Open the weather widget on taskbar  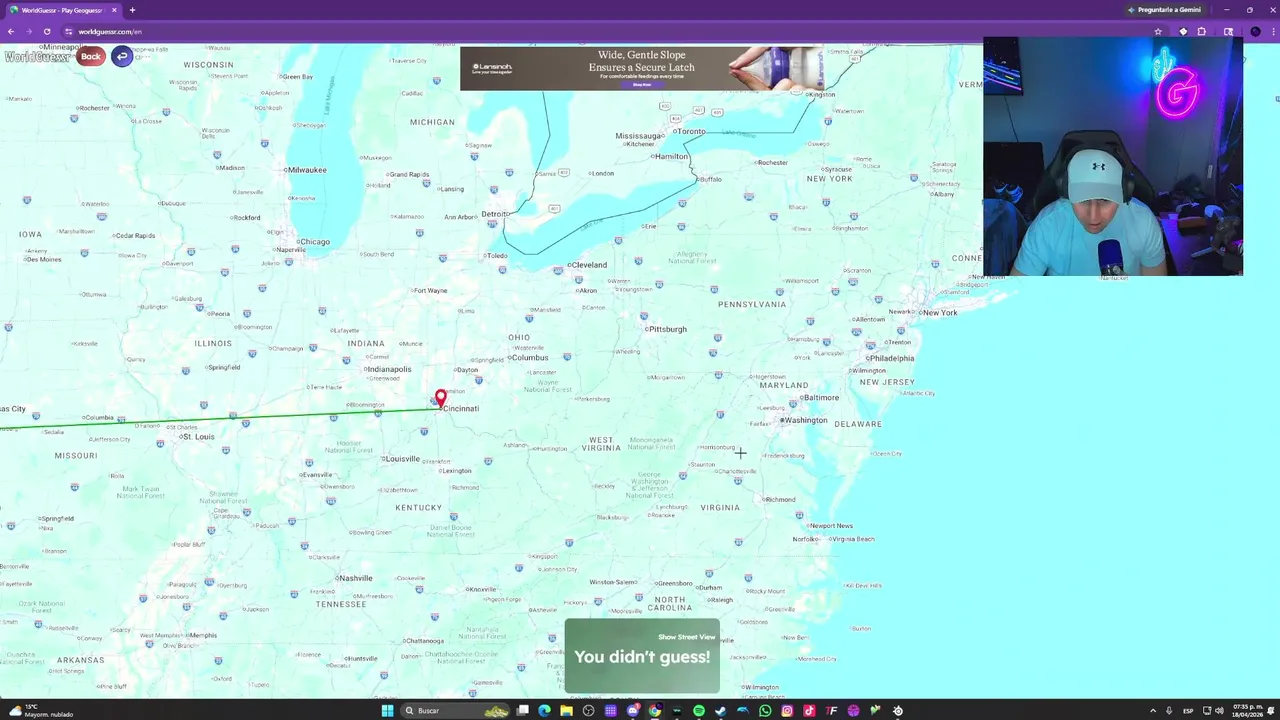coord(40,711)
